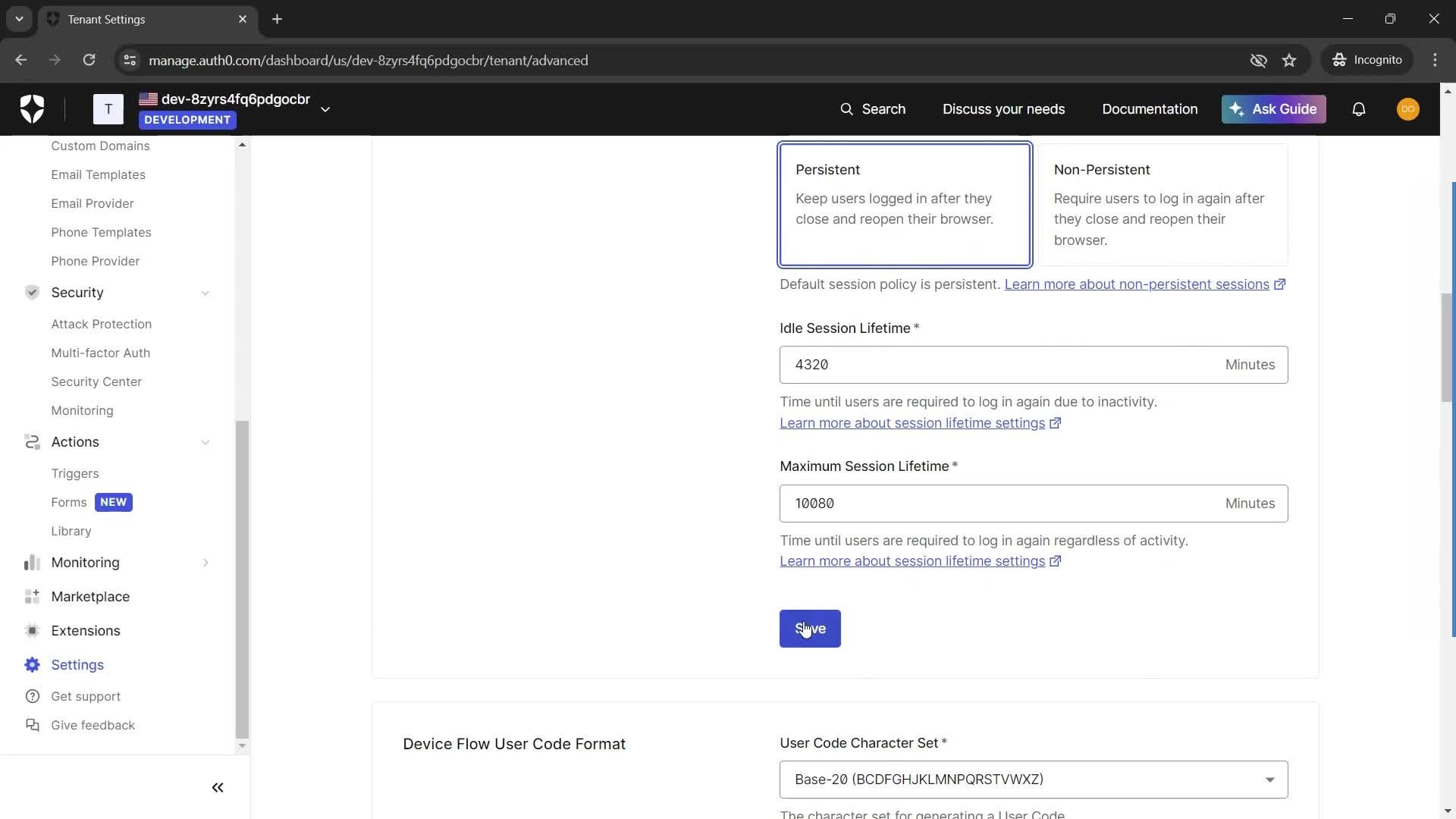Go to Custom Domains settings
The width and height of the screenshot is (1456, 819).
pyautogui.click(x=100, y=146)
